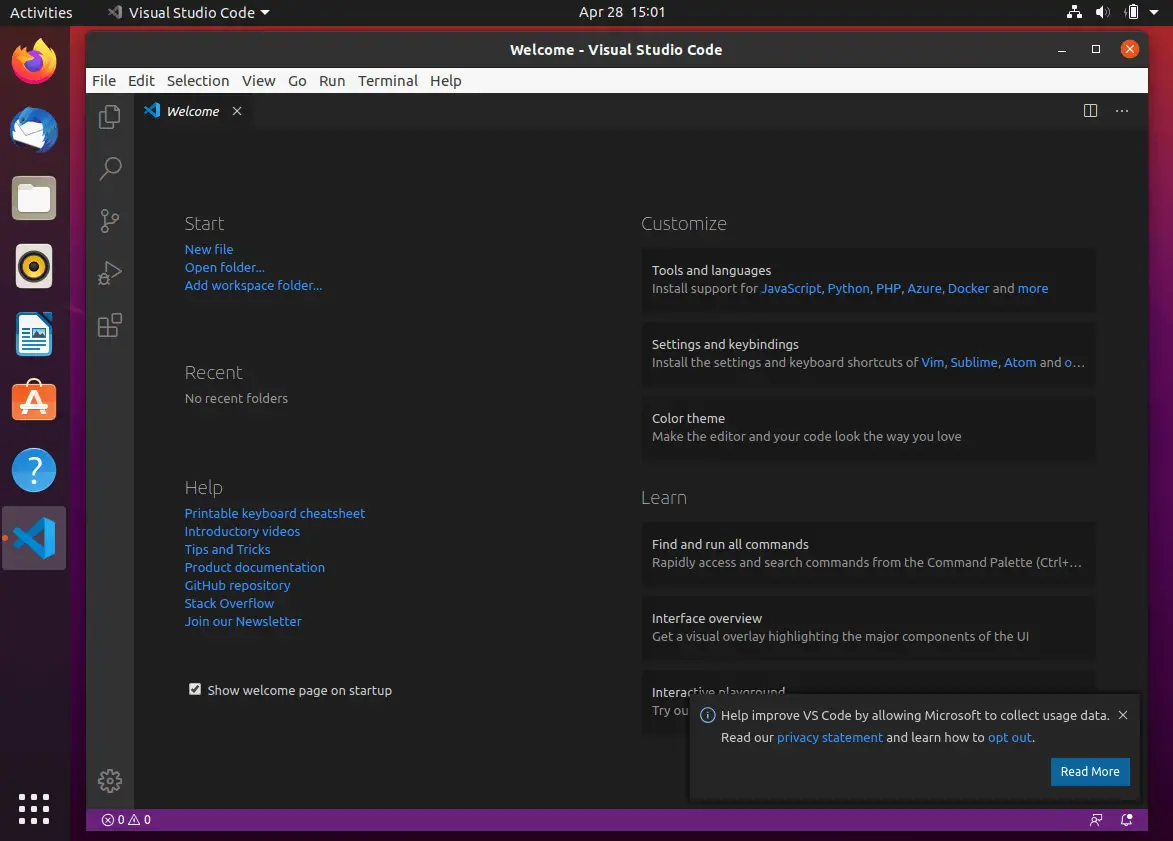Open the editor More Actions ellipsis menu
Viewport: 1173px width, 841px height.
point(1122,111)
